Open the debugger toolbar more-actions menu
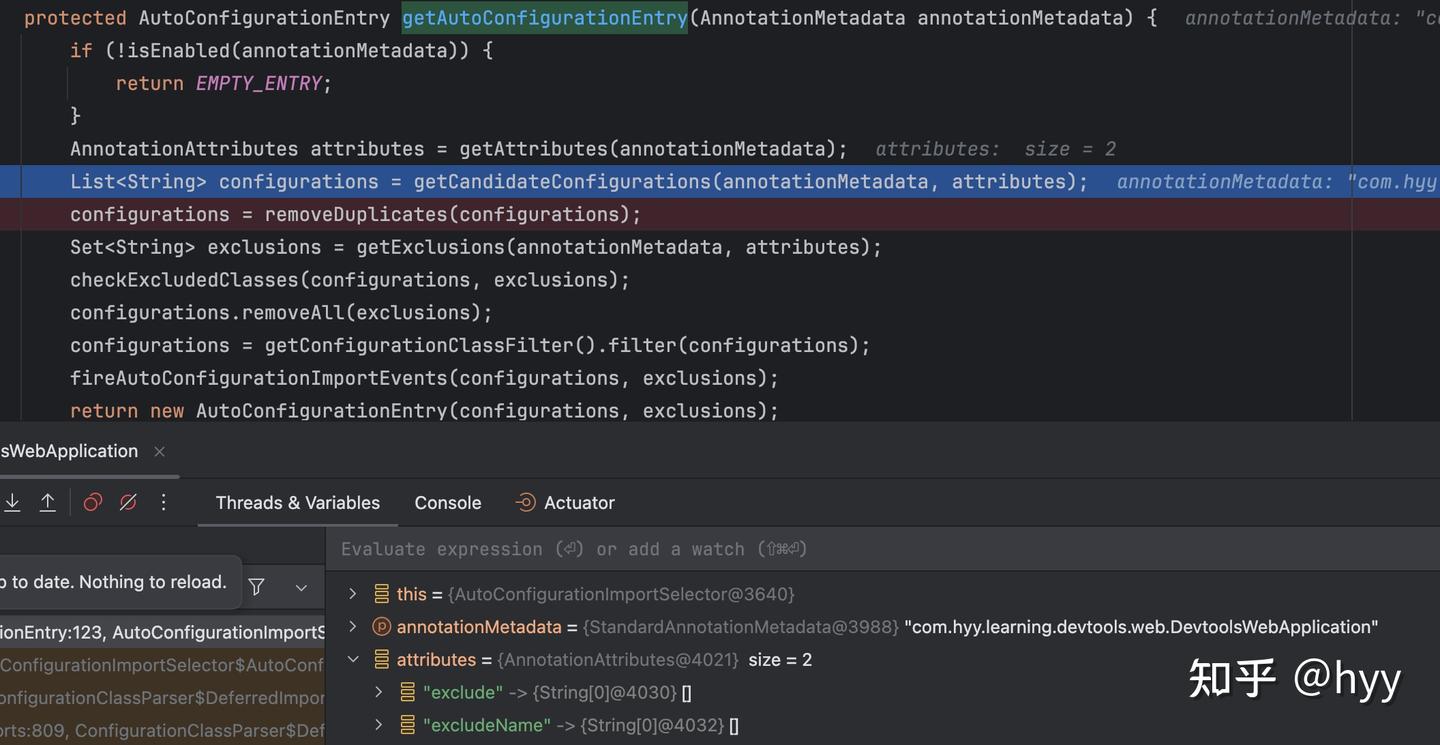 pyautogui.click(x=164, y=503)
